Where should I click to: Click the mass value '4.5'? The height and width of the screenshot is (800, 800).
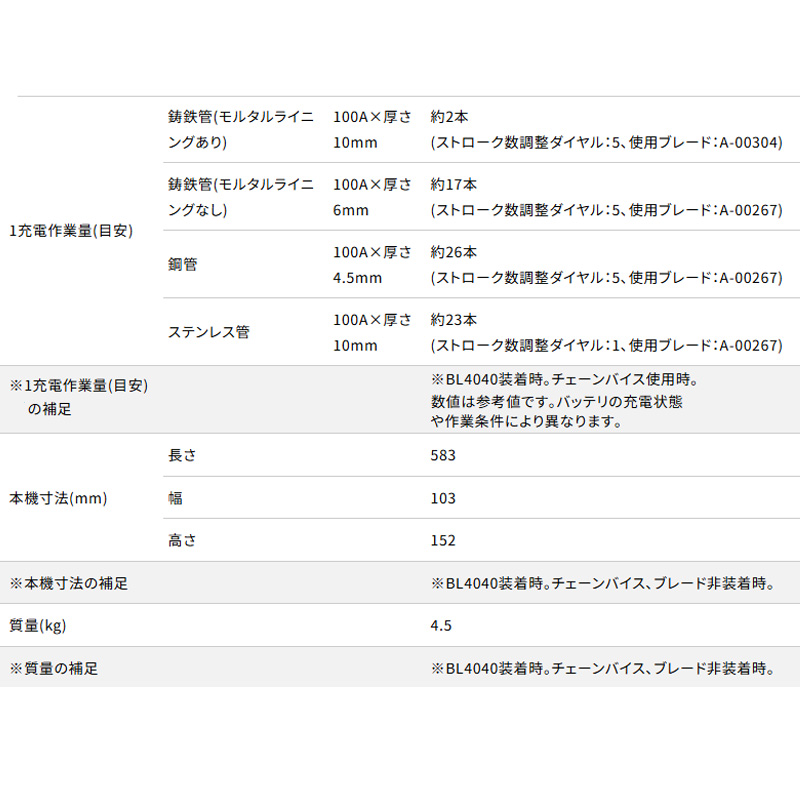pyautogui.click(x=441, y=626)
